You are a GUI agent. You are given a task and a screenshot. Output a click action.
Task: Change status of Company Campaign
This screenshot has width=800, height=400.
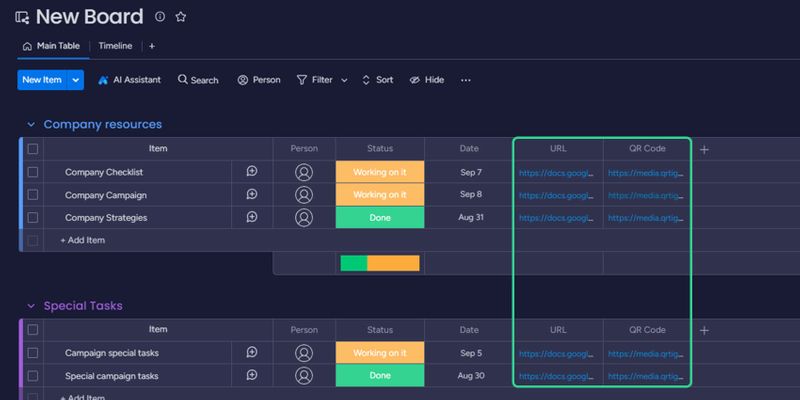pos(380,195)
